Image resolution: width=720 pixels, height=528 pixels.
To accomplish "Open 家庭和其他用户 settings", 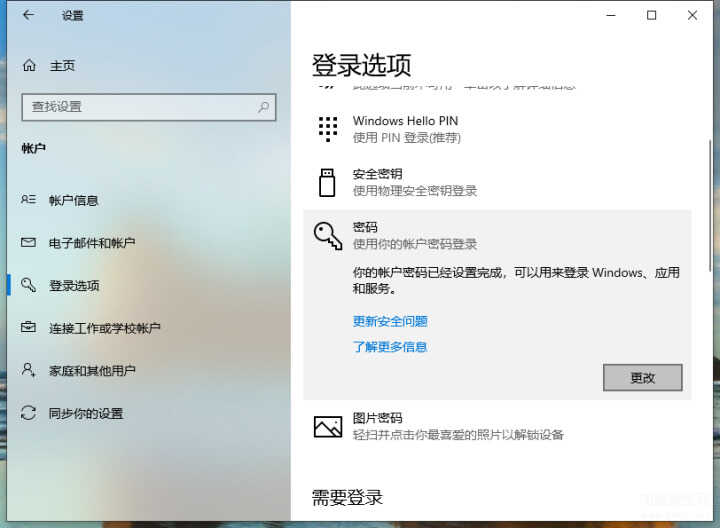I will click(x=92, y=371).
